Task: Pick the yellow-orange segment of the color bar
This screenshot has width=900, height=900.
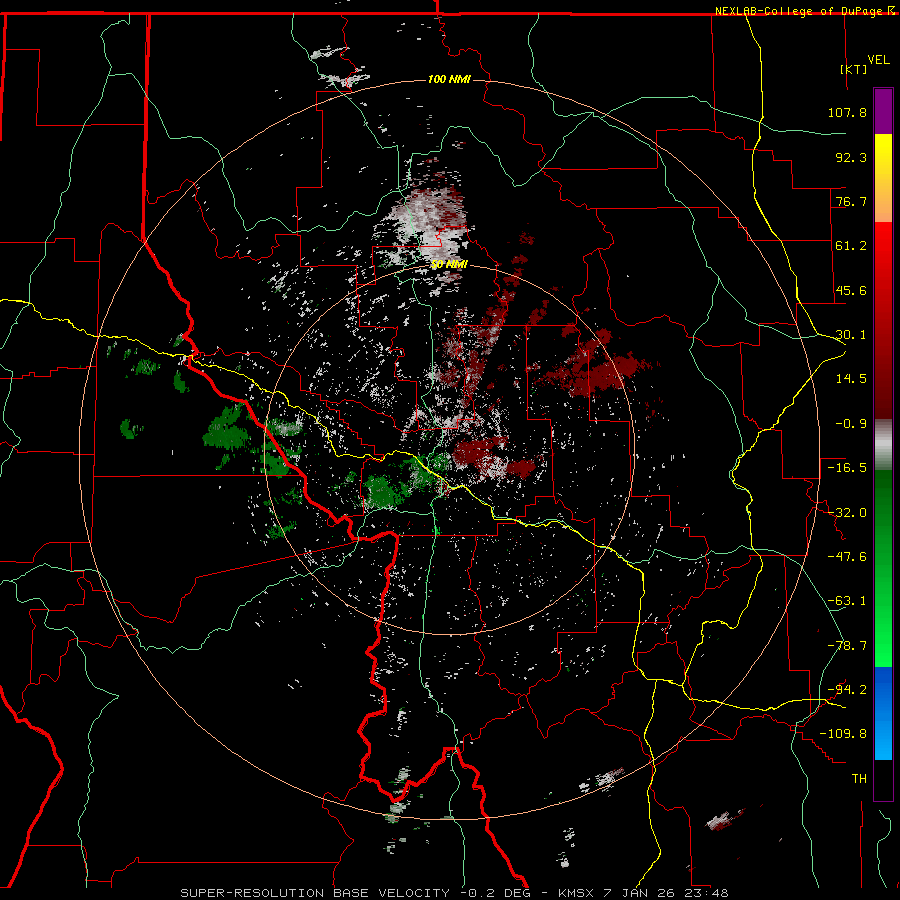Action: pos(883,178)
